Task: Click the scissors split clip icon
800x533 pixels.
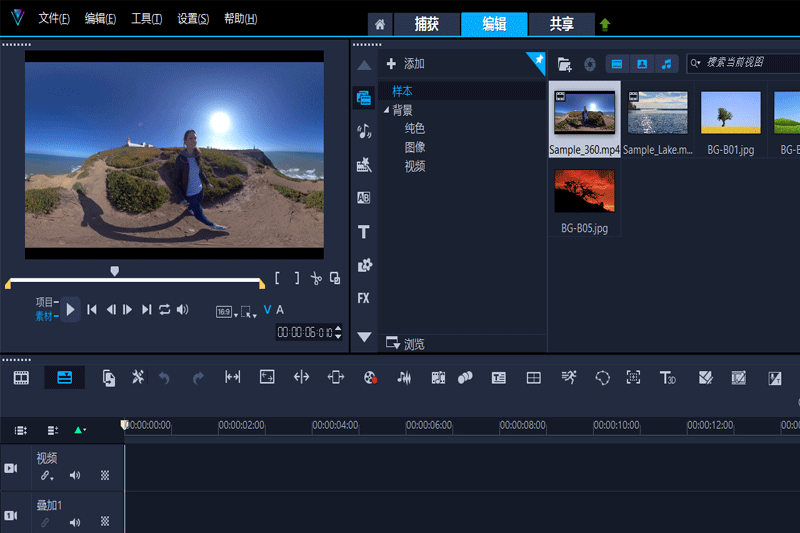Action: (x=316, y=279)
